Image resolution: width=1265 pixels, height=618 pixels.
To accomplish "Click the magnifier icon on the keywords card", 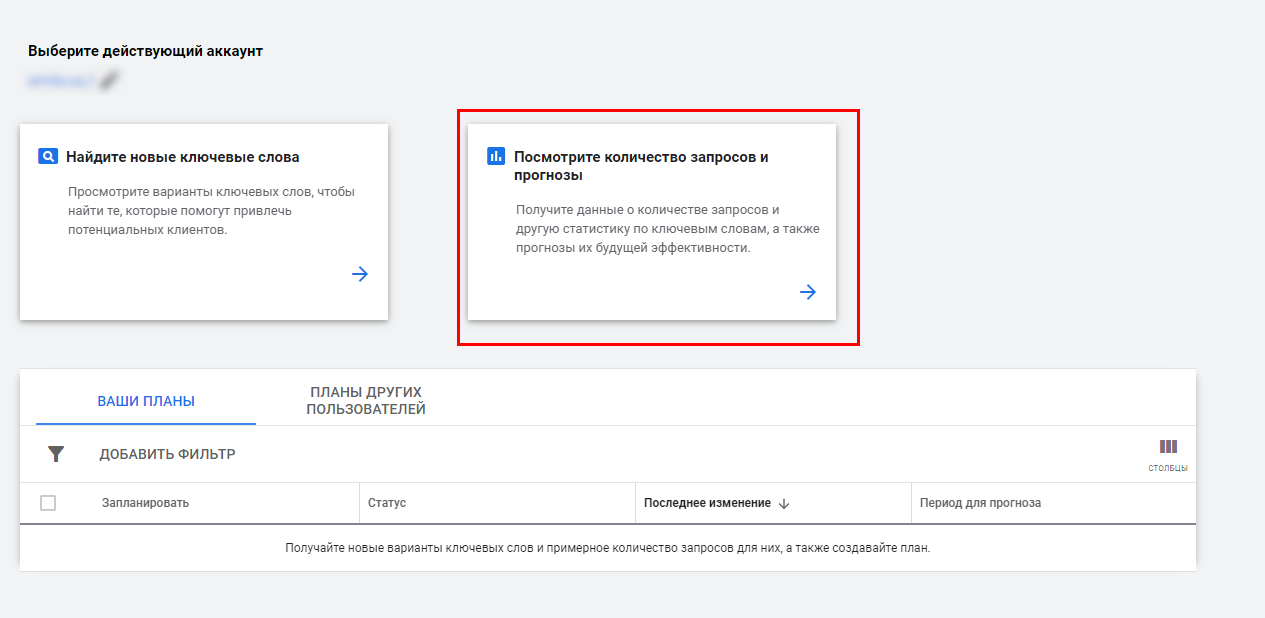I will (x=48, y=156).
